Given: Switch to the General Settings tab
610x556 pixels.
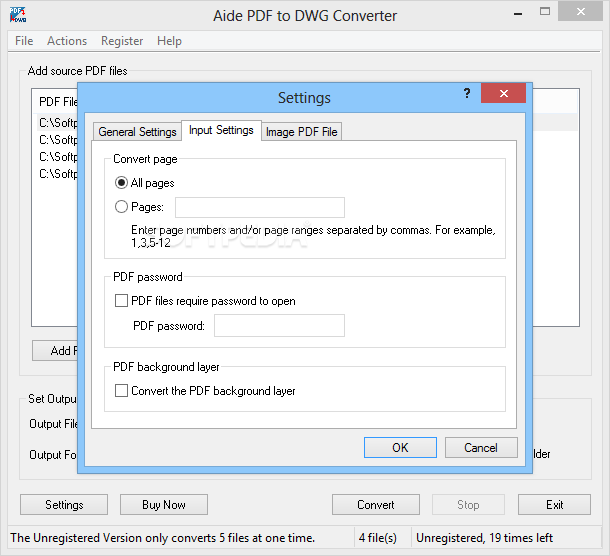Looking at the screenshot, I should 137,132.
